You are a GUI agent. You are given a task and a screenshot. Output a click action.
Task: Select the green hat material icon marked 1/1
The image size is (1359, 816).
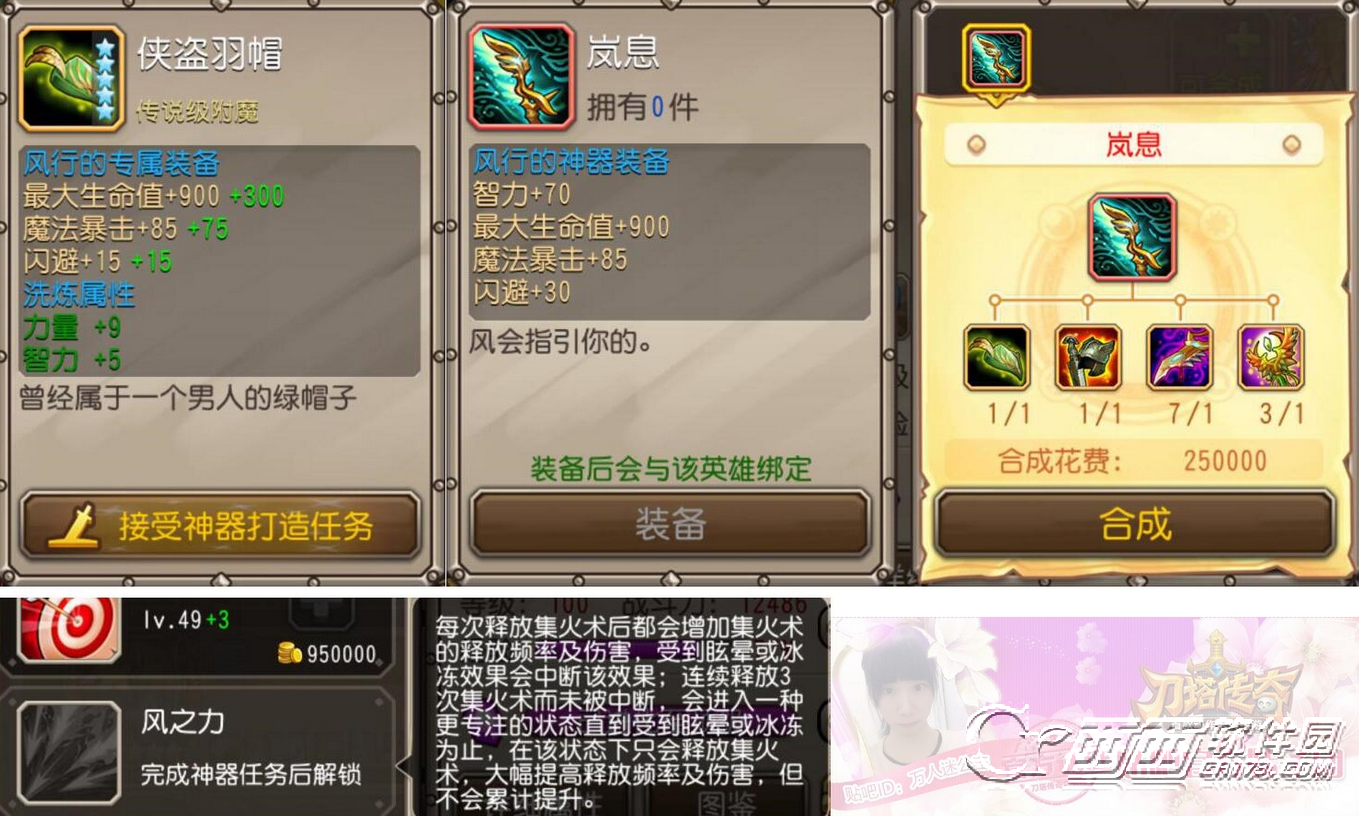pos(997,357)
